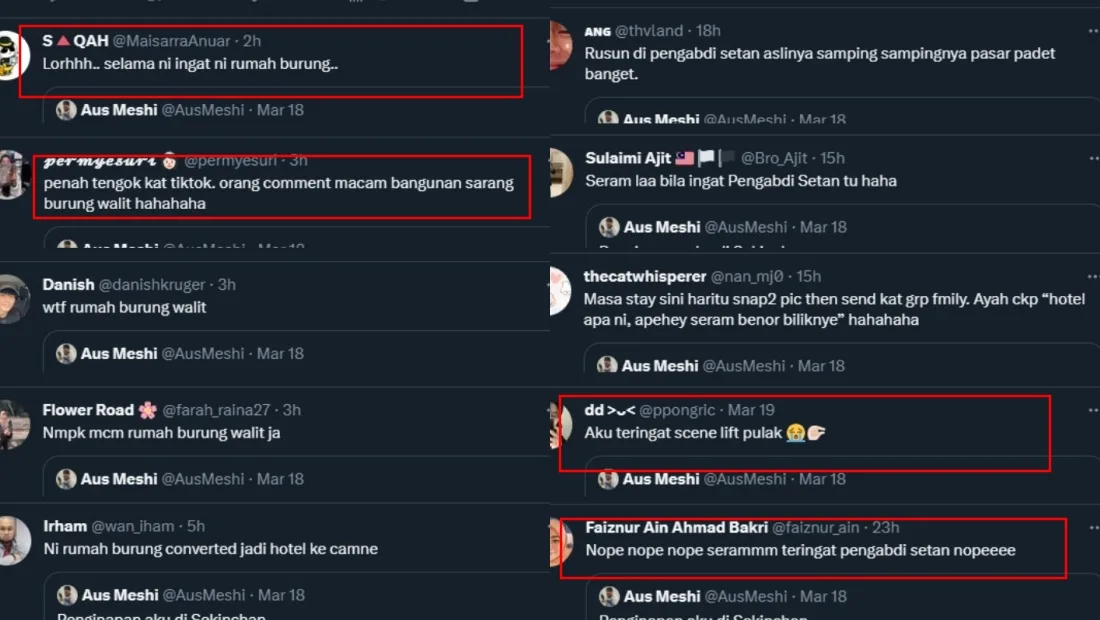The image size is (1100, 620).
Task: Click MaisarraAnuar's profile avatar
Action: pyautogui.click(x=13, y=51)
